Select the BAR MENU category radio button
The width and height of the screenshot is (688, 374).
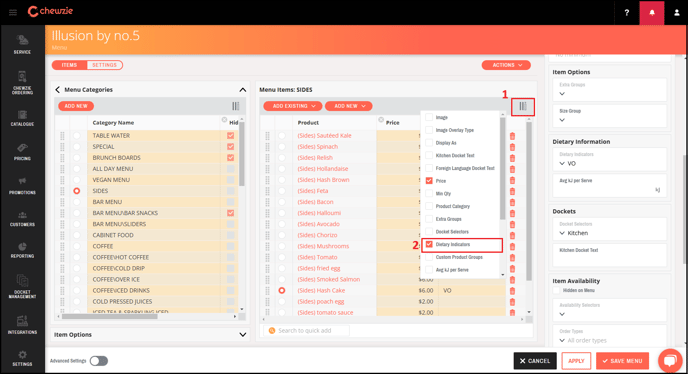(x=77, y=202)
